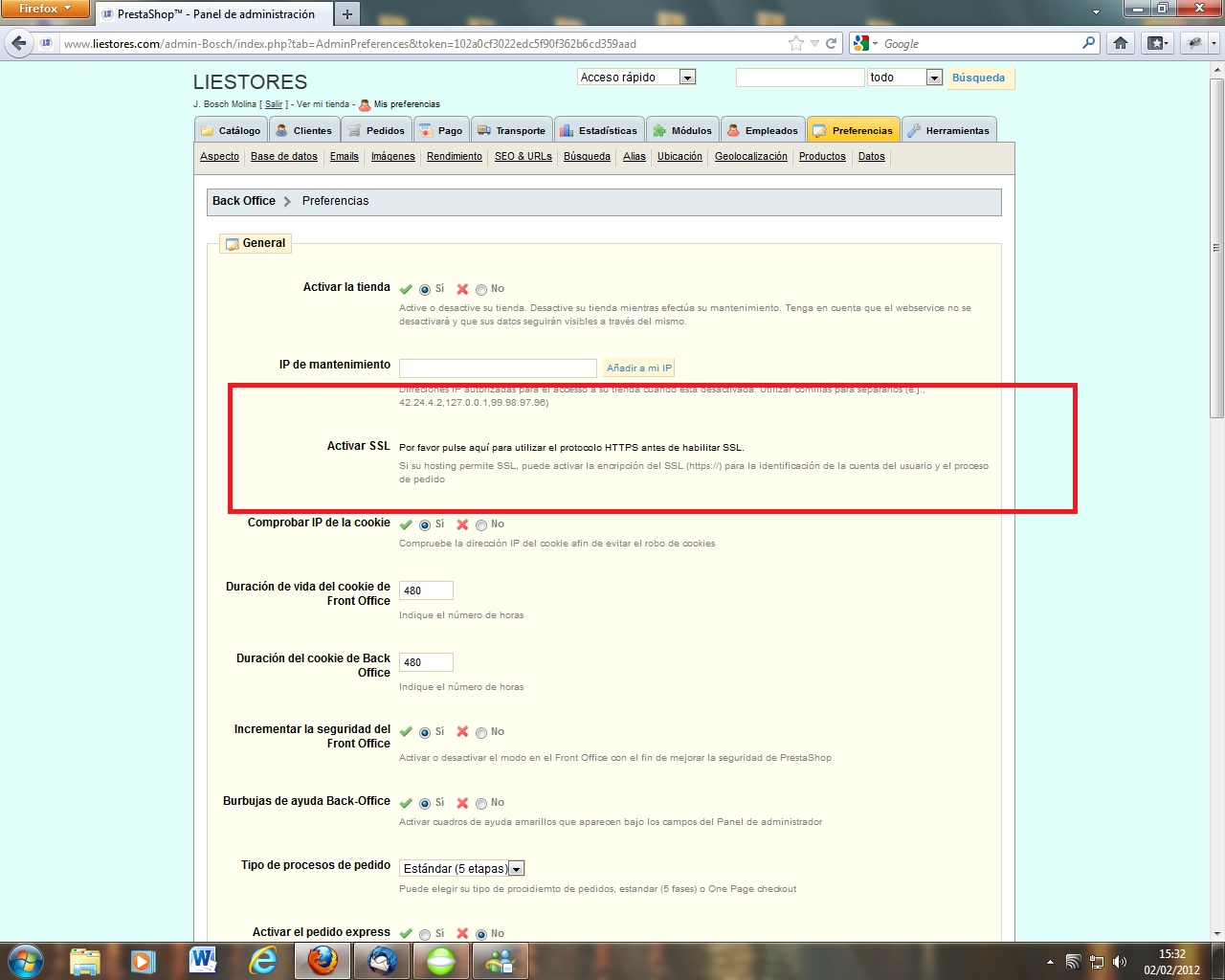Open the Transporte tab
Image resolution: width=1225 pixels, height=980 pixels.
pos(512,130)
